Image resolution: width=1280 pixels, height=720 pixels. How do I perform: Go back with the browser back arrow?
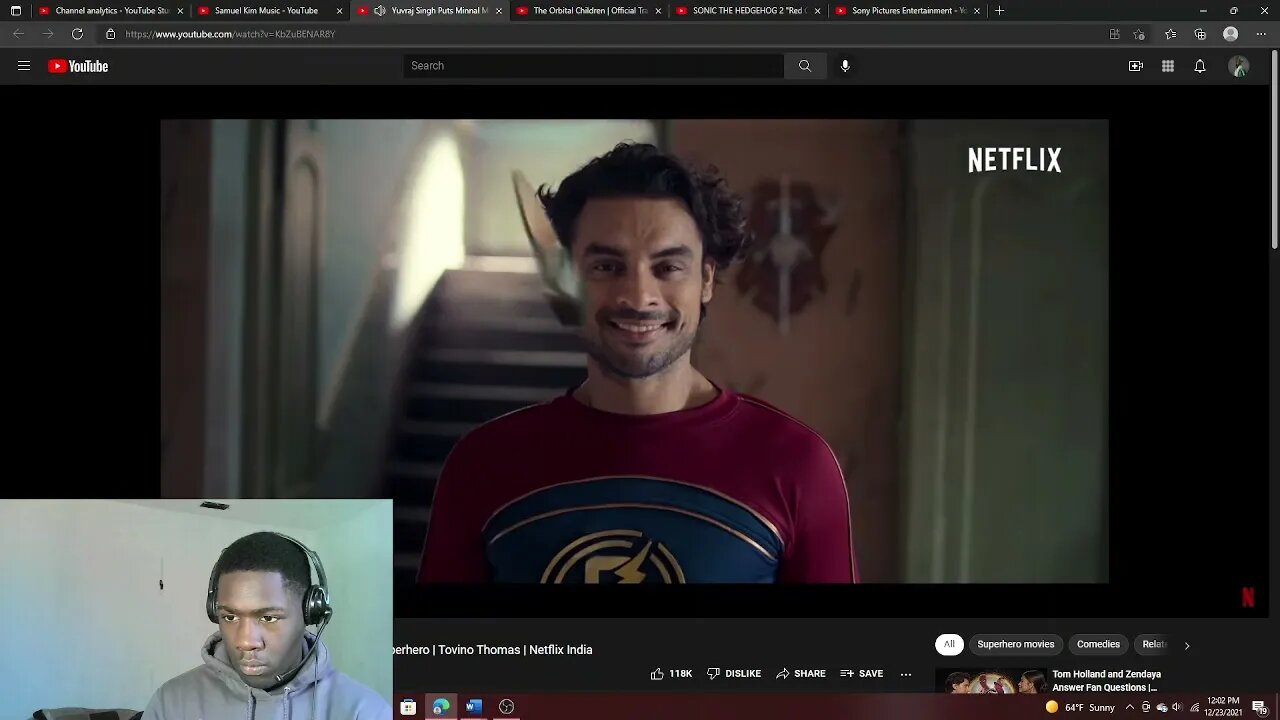[18, 34]
